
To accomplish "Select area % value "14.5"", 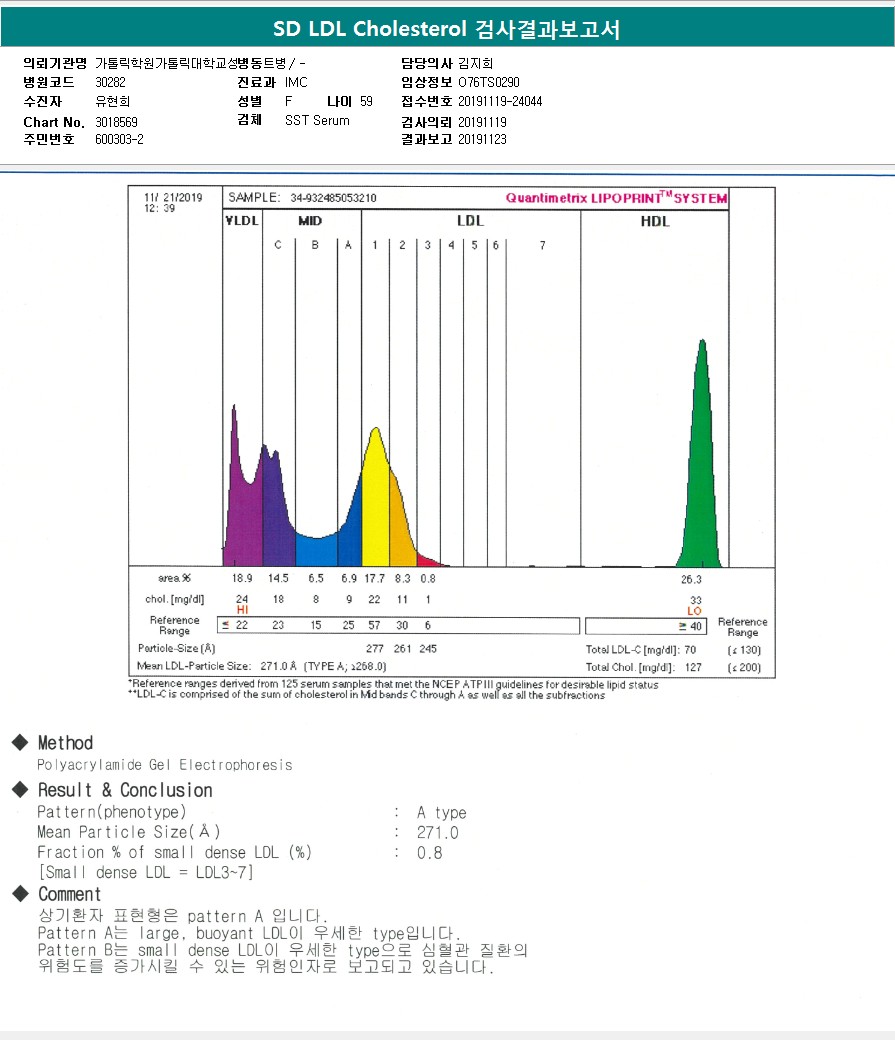I will (278, 578).
